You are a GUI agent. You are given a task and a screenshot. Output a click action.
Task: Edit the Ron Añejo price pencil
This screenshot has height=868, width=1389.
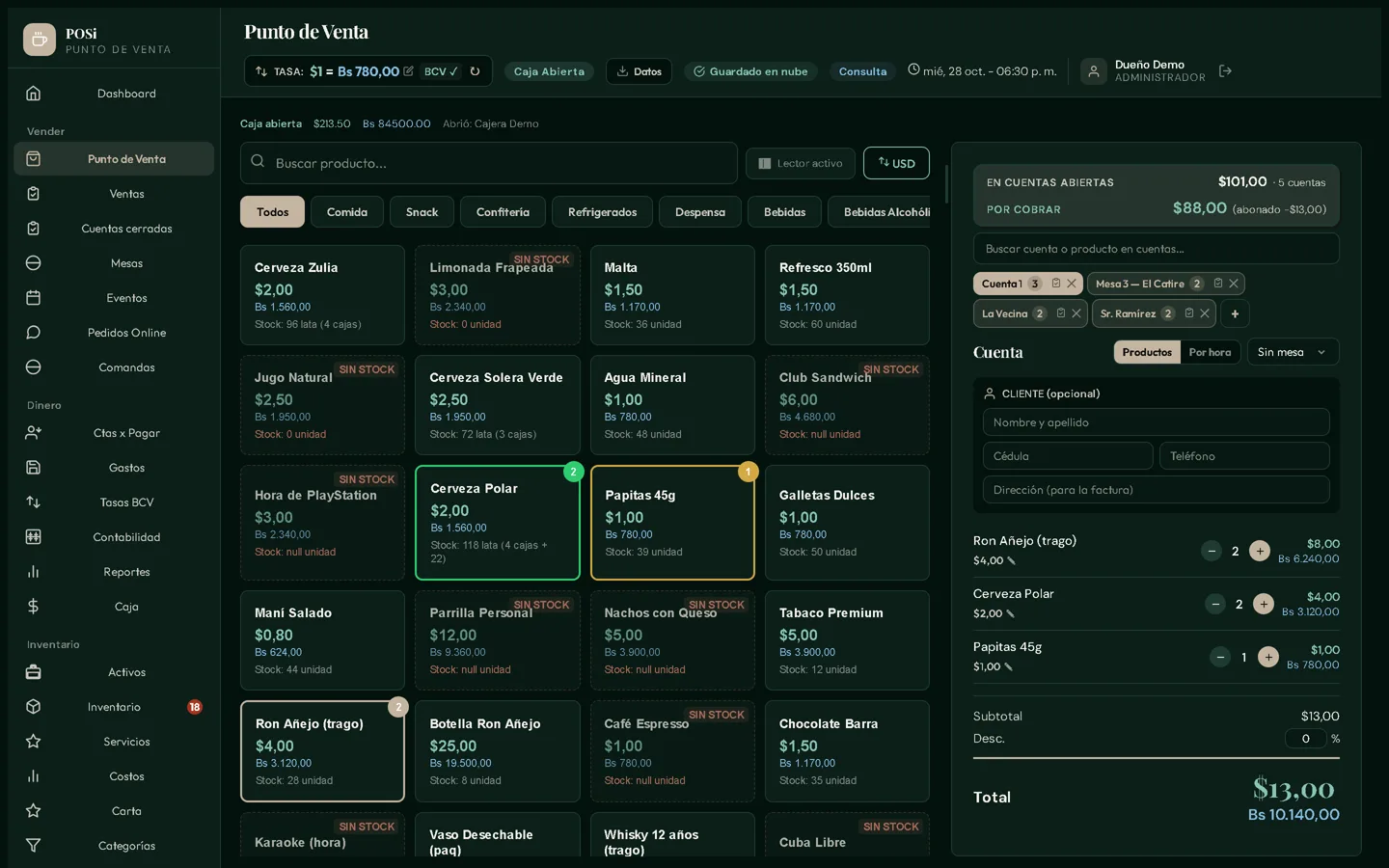point(1011,561)
